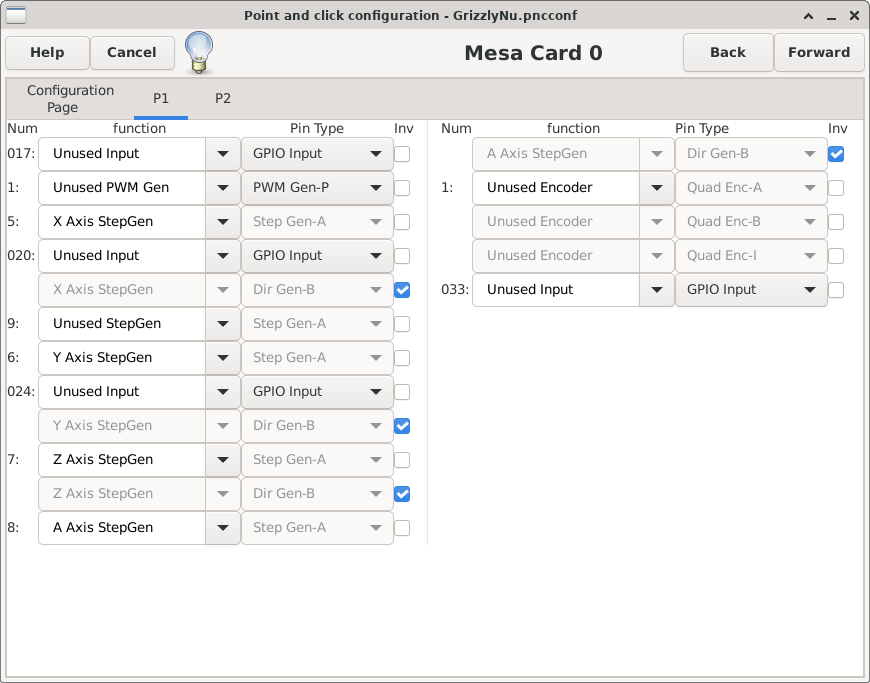Viewport: 870px width, 683px height.
Task: Open A Axis StepGen function dropdown at 8
Action: coord(222,528)
